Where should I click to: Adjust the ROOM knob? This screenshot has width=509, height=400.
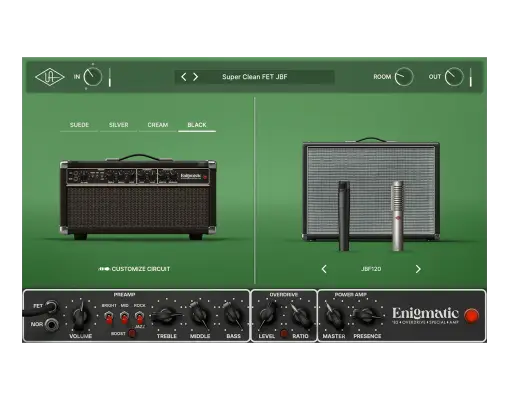404,77
